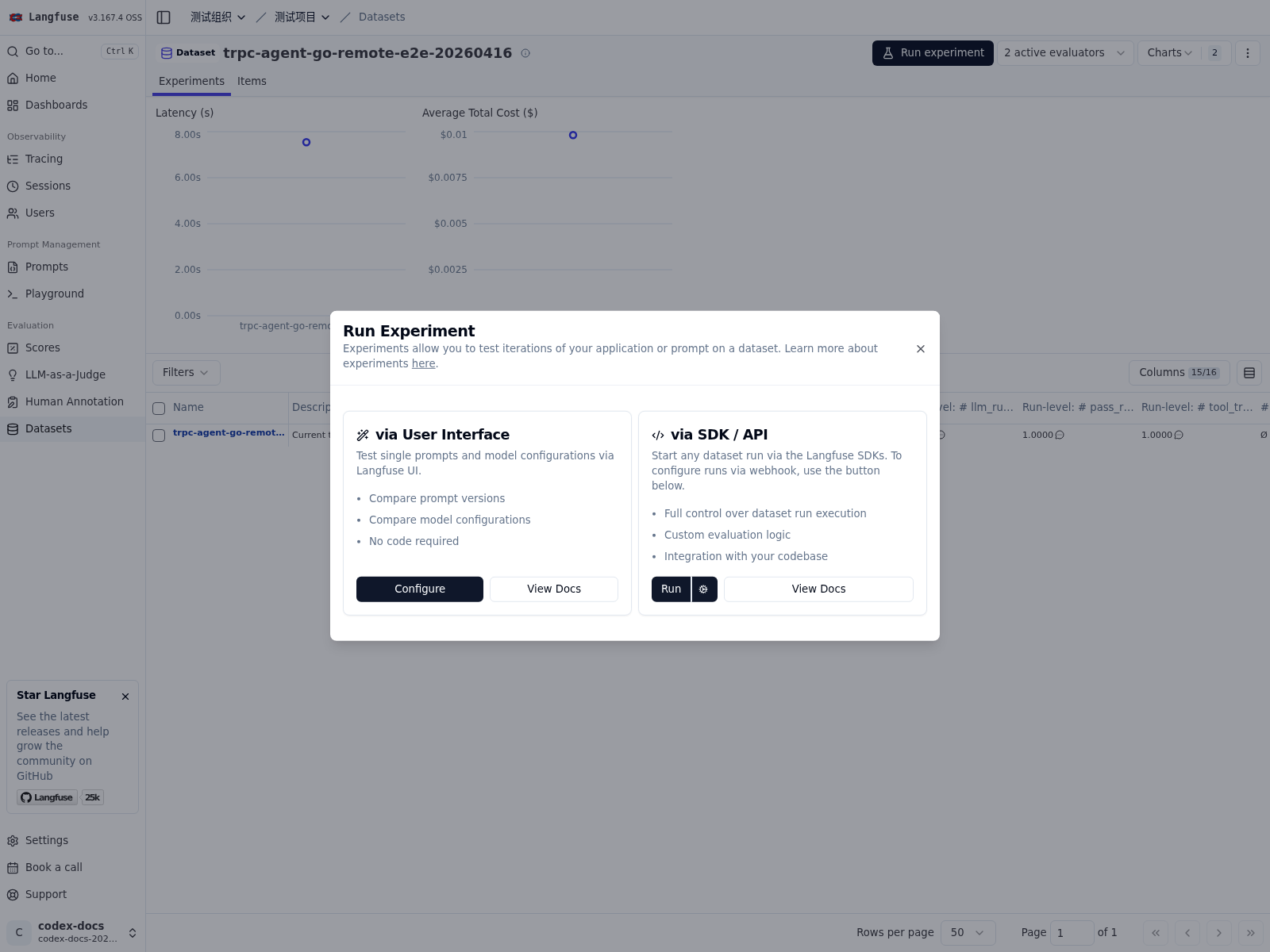Click the Page number input field
1270x952 pixels.
[x=1072, y=932]
